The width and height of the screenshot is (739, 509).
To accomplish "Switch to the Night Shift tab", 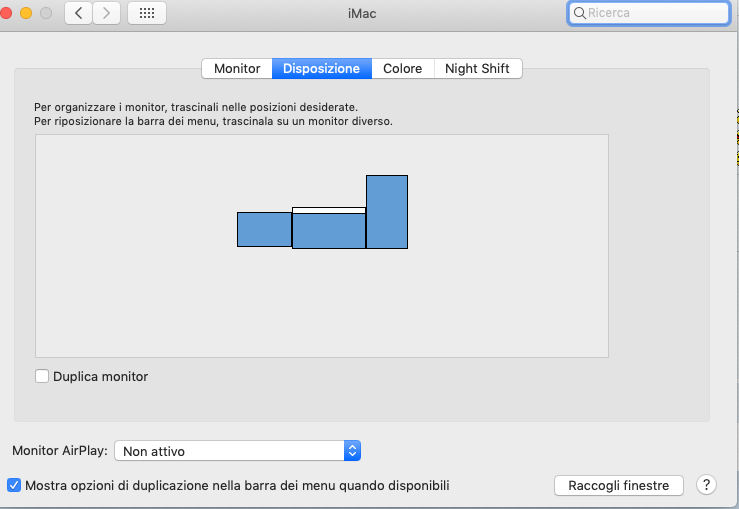I will (x=477, y=69).
